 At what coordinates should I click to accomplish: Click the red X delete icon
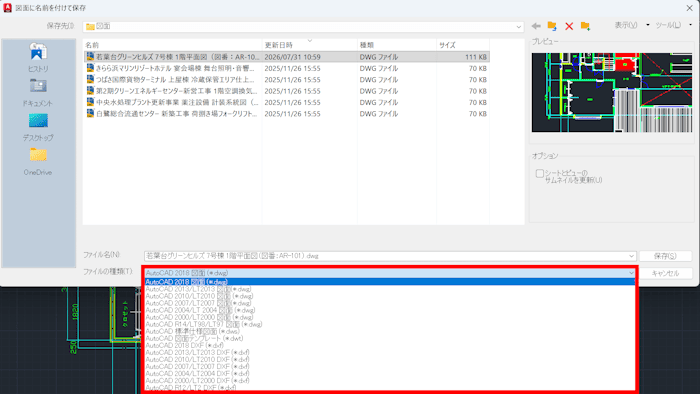click(x=569, y=26)
